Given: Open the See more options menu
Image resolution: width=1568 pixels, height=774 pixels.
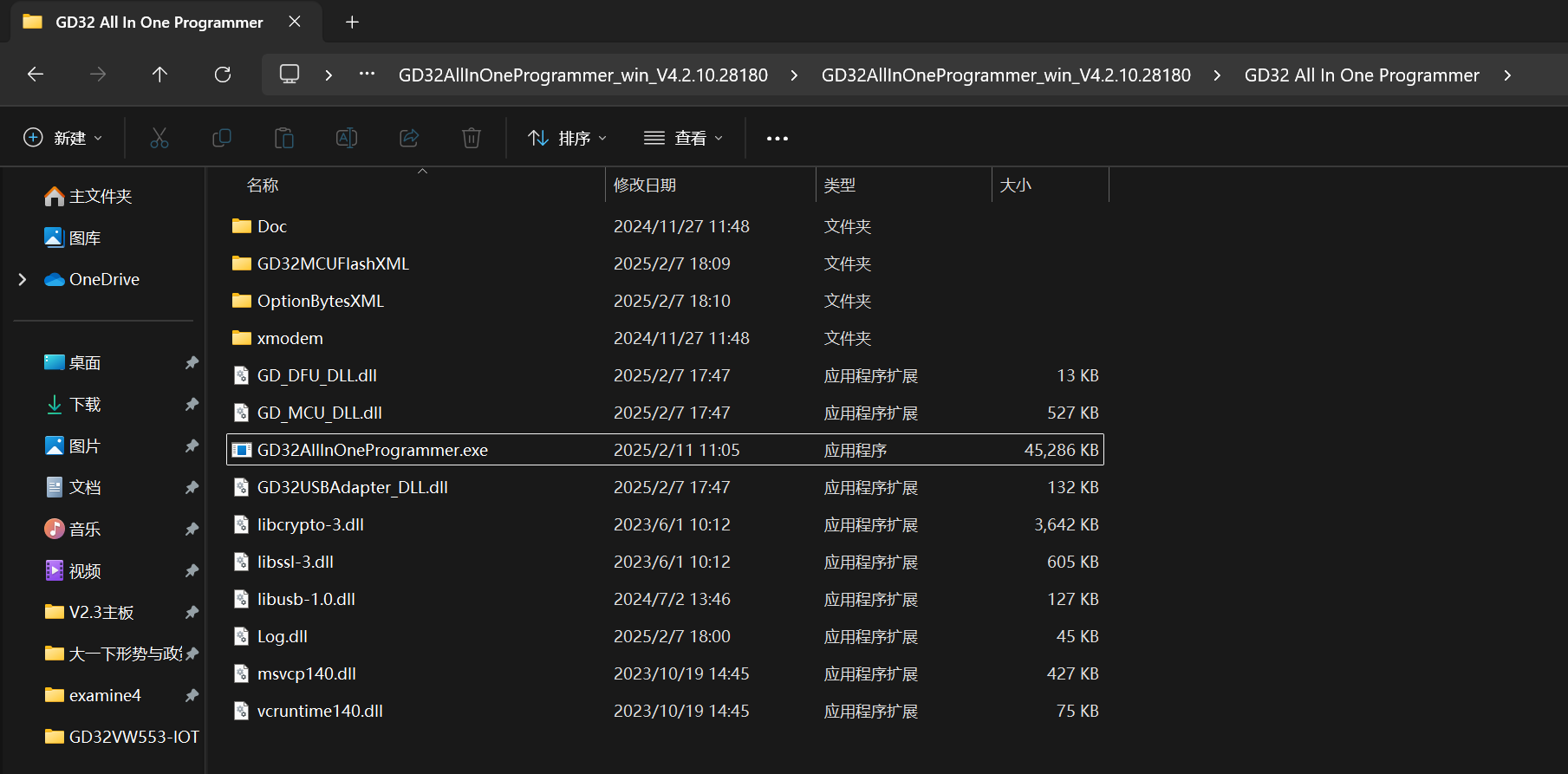Looking at the screenshot, I should point(777,139).
